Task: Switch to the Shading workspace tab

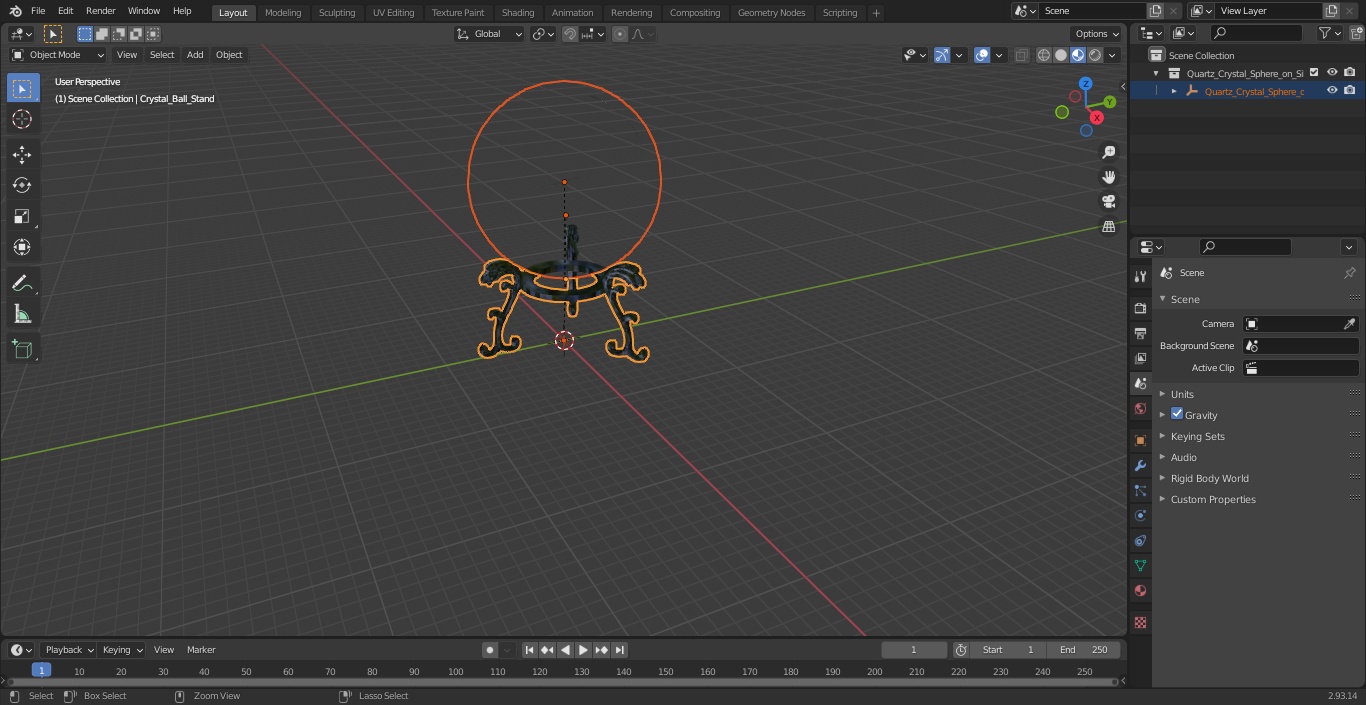Action: [x=518, y=12]
